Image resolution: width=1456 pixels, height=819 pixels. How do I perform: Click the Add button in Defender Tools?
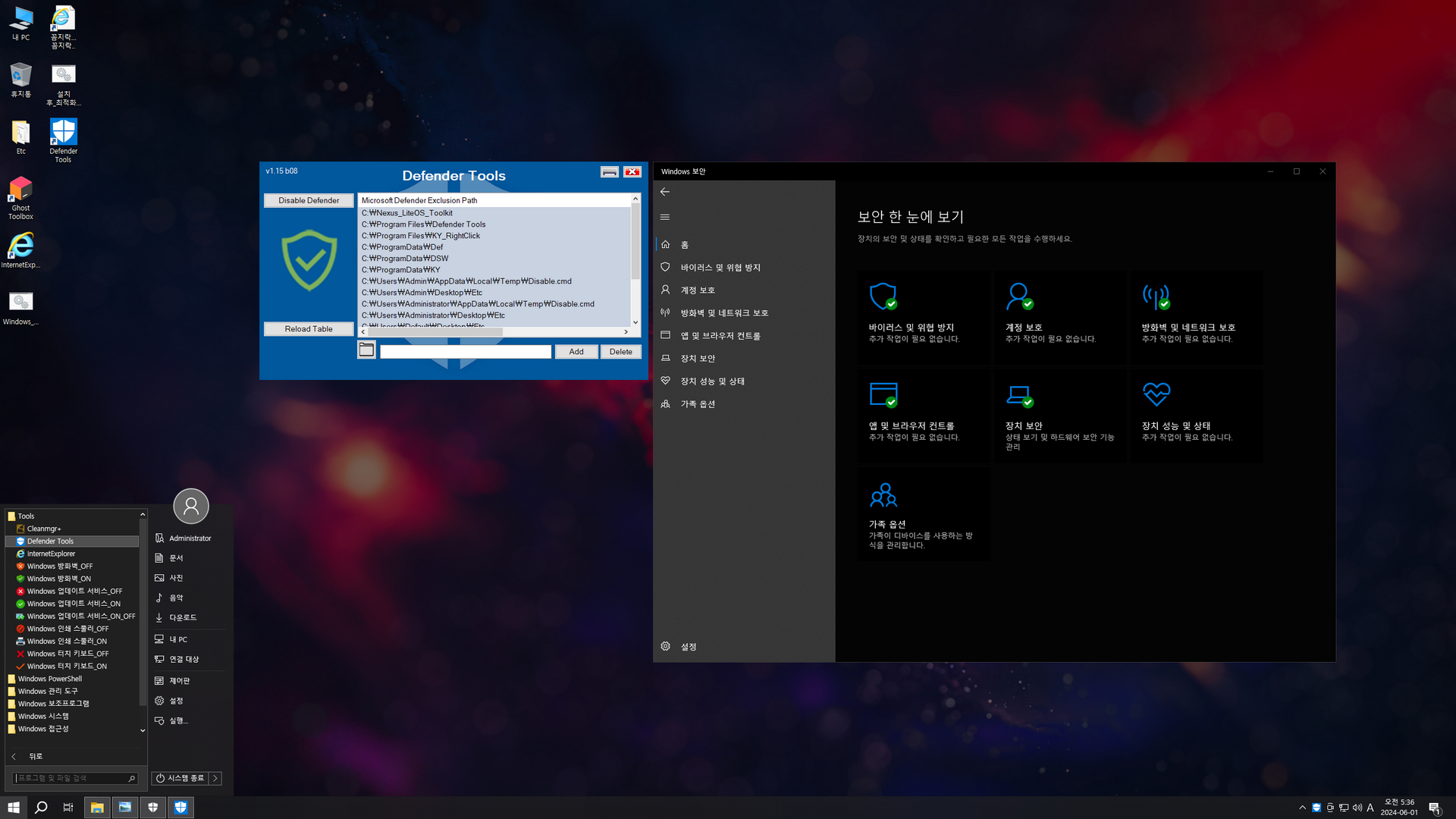pos(576,352)
